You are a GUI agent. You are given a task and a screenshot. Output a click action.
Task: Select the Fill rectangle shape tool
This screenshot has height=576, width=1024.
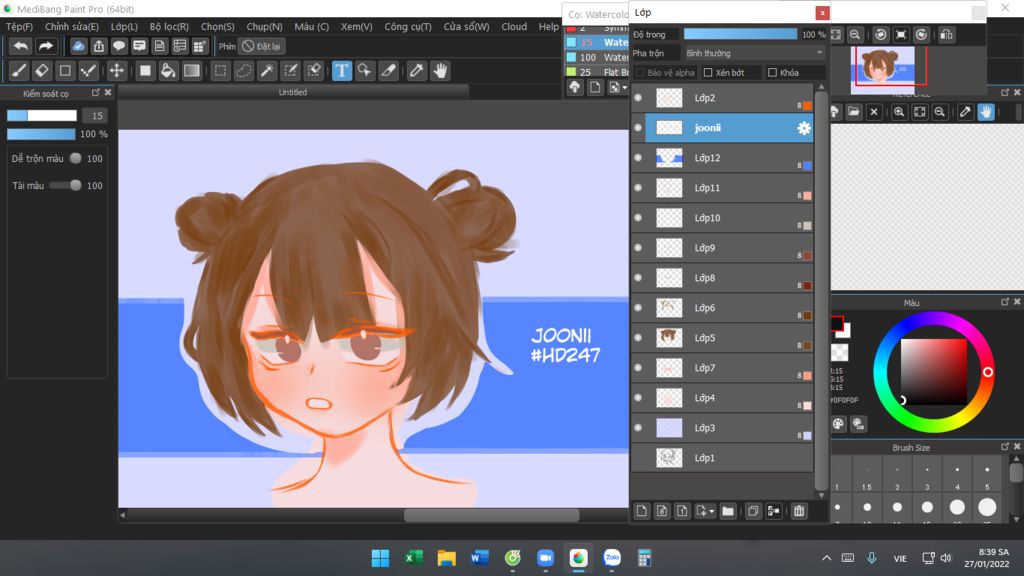(x=145, y=71)
